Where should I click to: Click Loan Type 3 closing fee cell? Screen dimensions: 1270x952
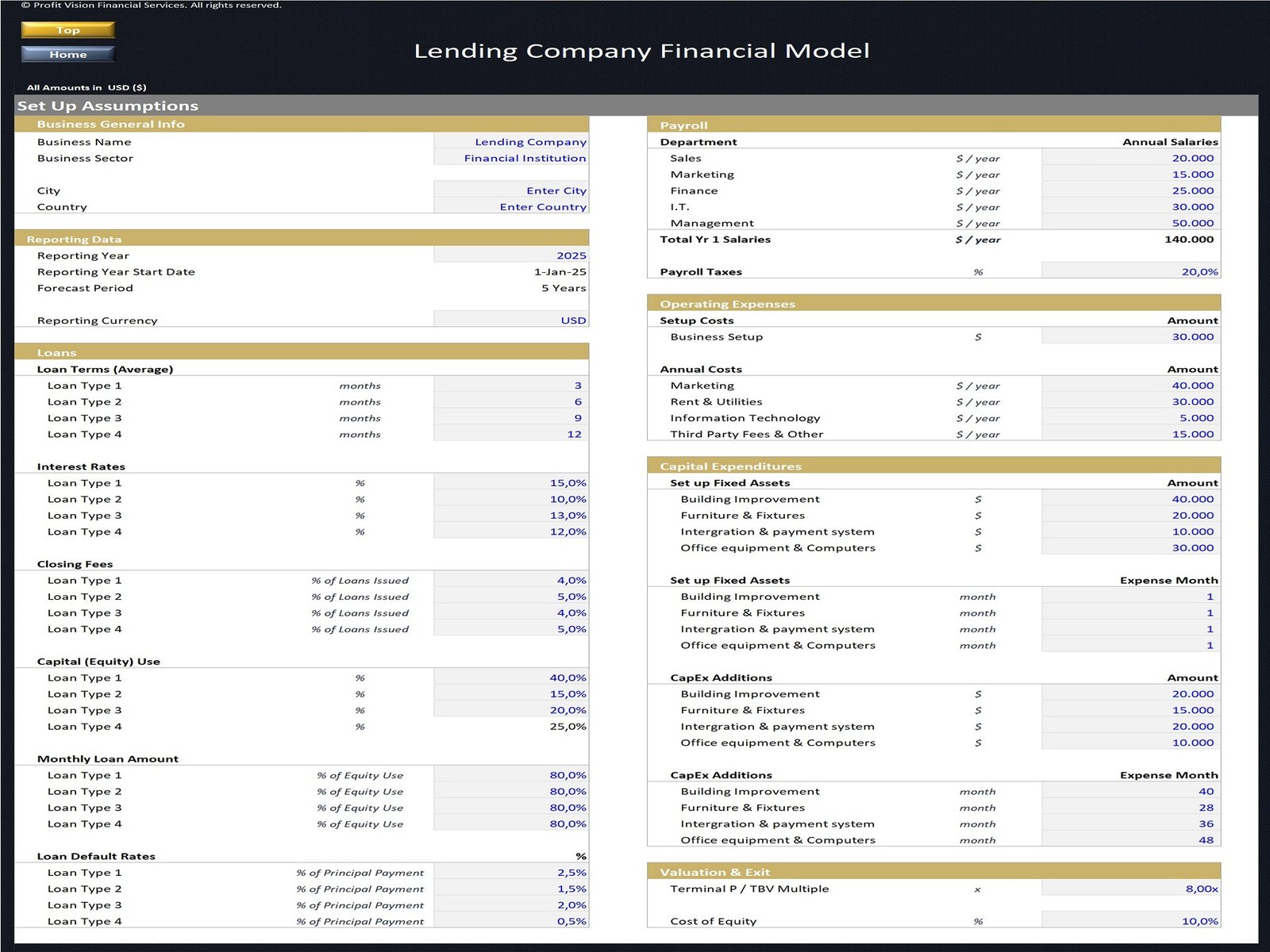[511, 613]
